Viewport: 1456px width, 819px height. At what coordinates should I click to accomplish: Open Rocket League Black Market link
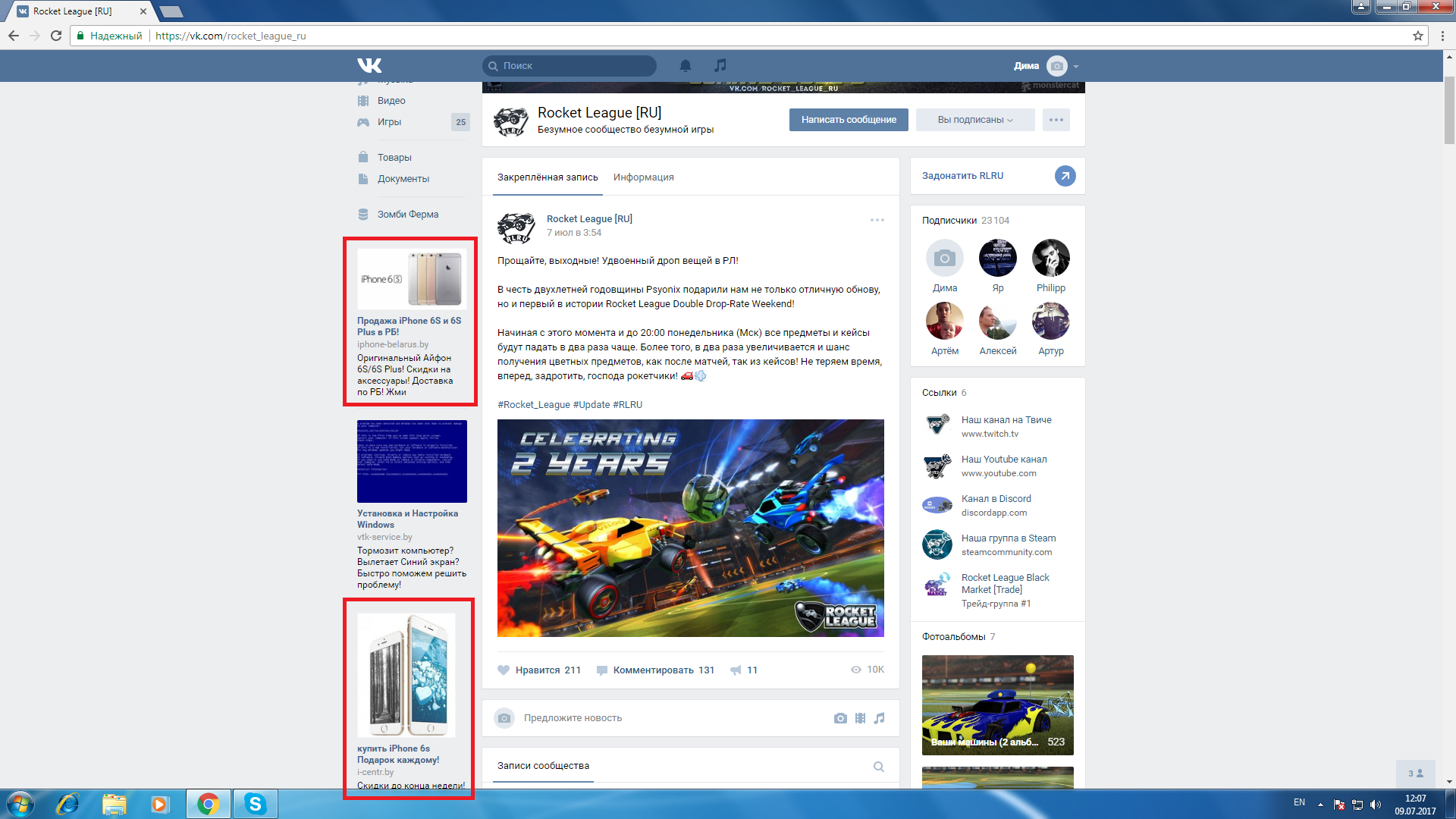coord(1005,583)
